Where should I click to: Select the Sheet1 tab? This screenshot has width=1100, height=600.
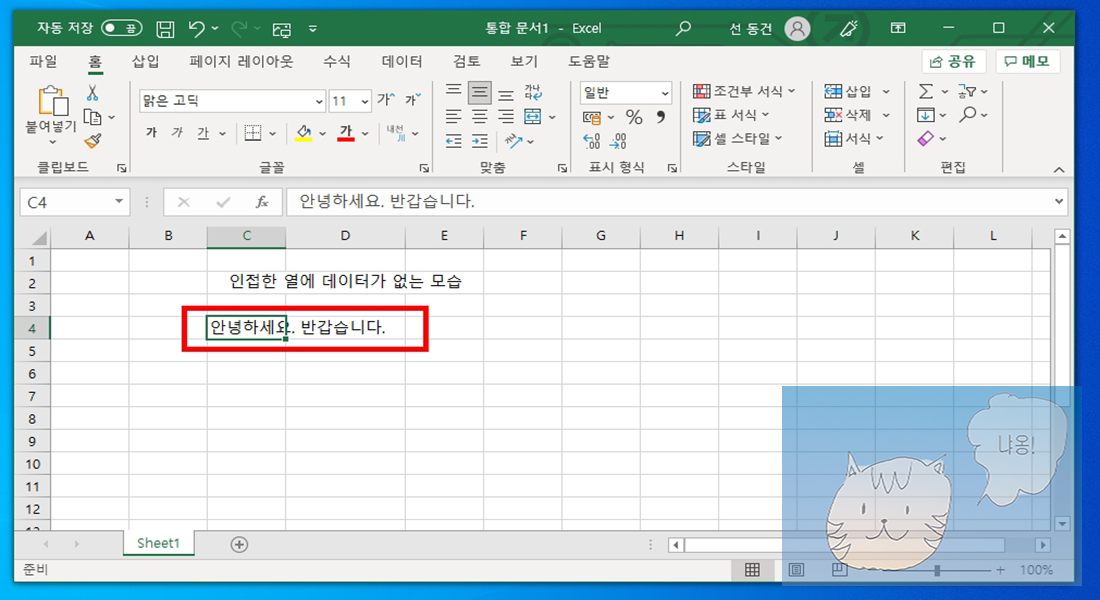[159, 543]
